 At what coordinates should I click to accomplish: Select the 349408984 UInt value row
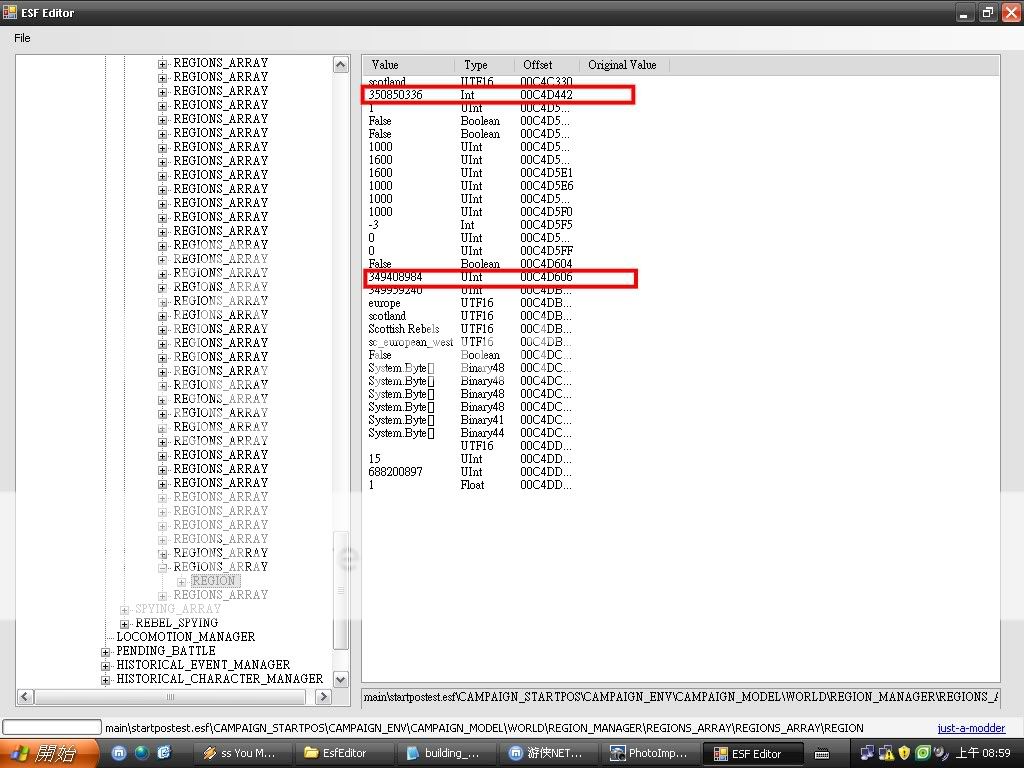500,278
